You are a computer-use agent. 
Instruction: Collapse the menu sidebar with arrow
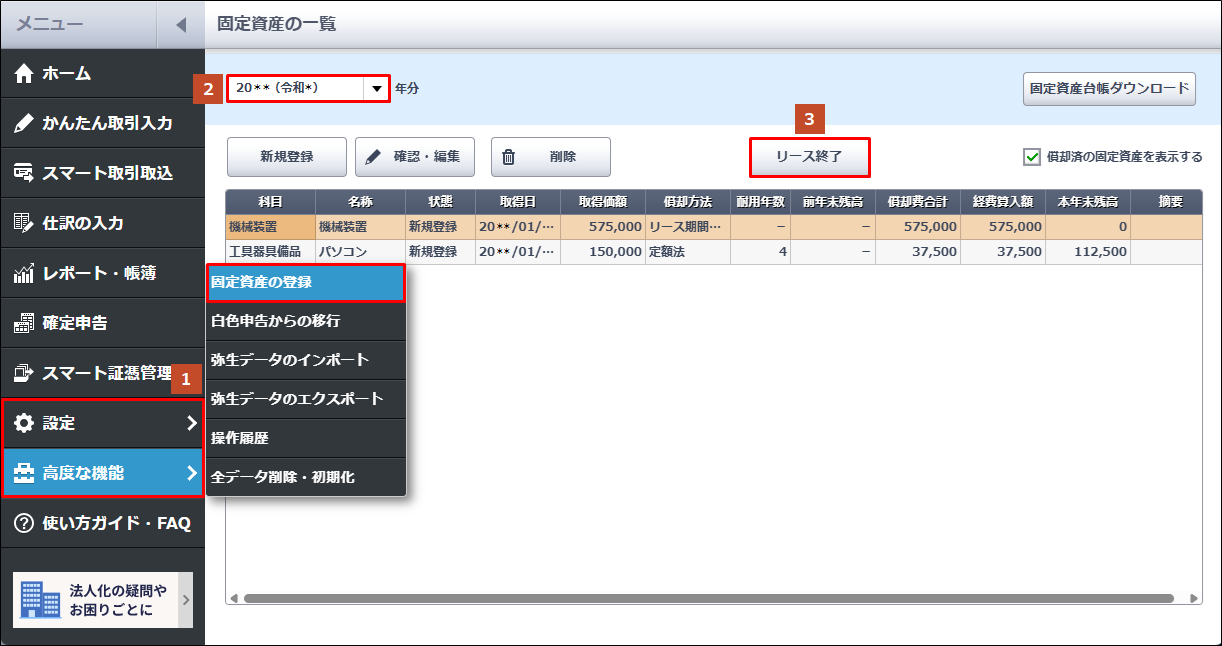click(180, 25)
